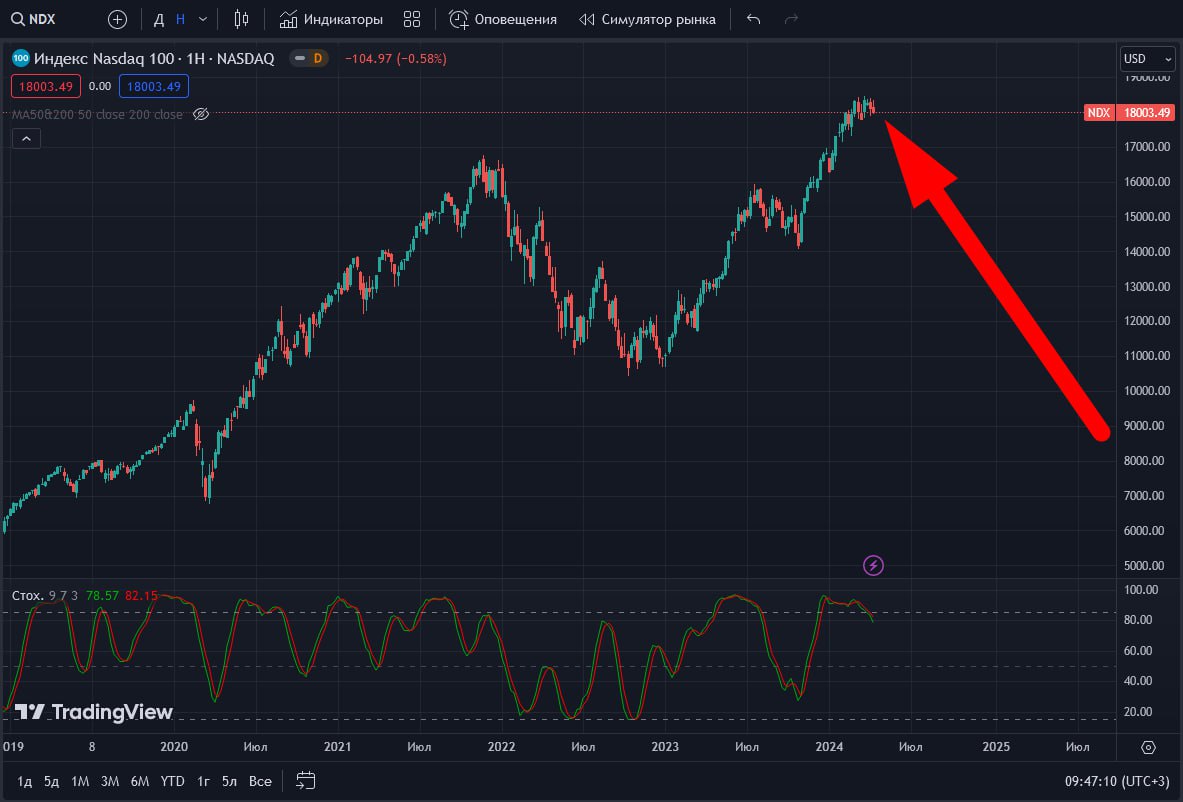This screenshot has width=1183, height=802.
Task: Click the stochastic value 82.15
Action: (x=141, y=596)
